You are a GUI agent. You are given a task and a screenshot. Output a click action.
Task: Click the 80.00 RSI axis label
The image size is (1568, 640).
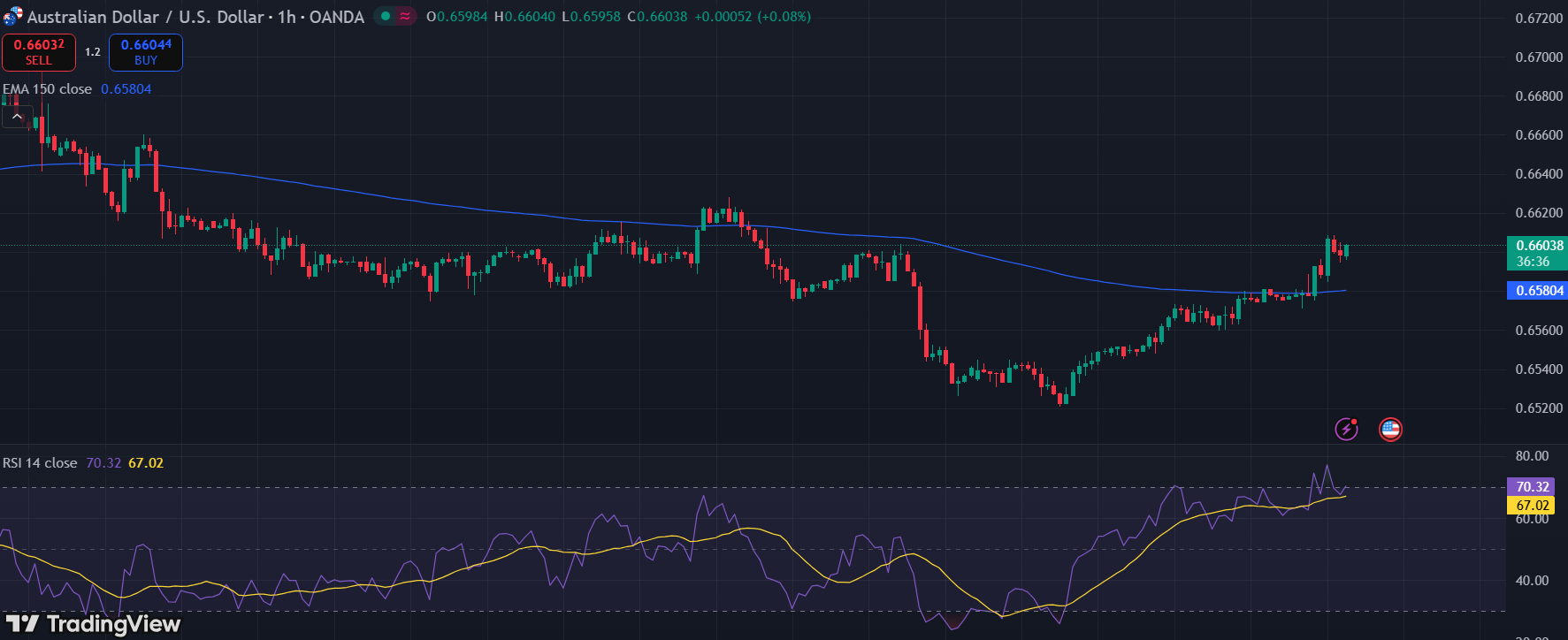pyautogui.click(x=1532, y=456)
